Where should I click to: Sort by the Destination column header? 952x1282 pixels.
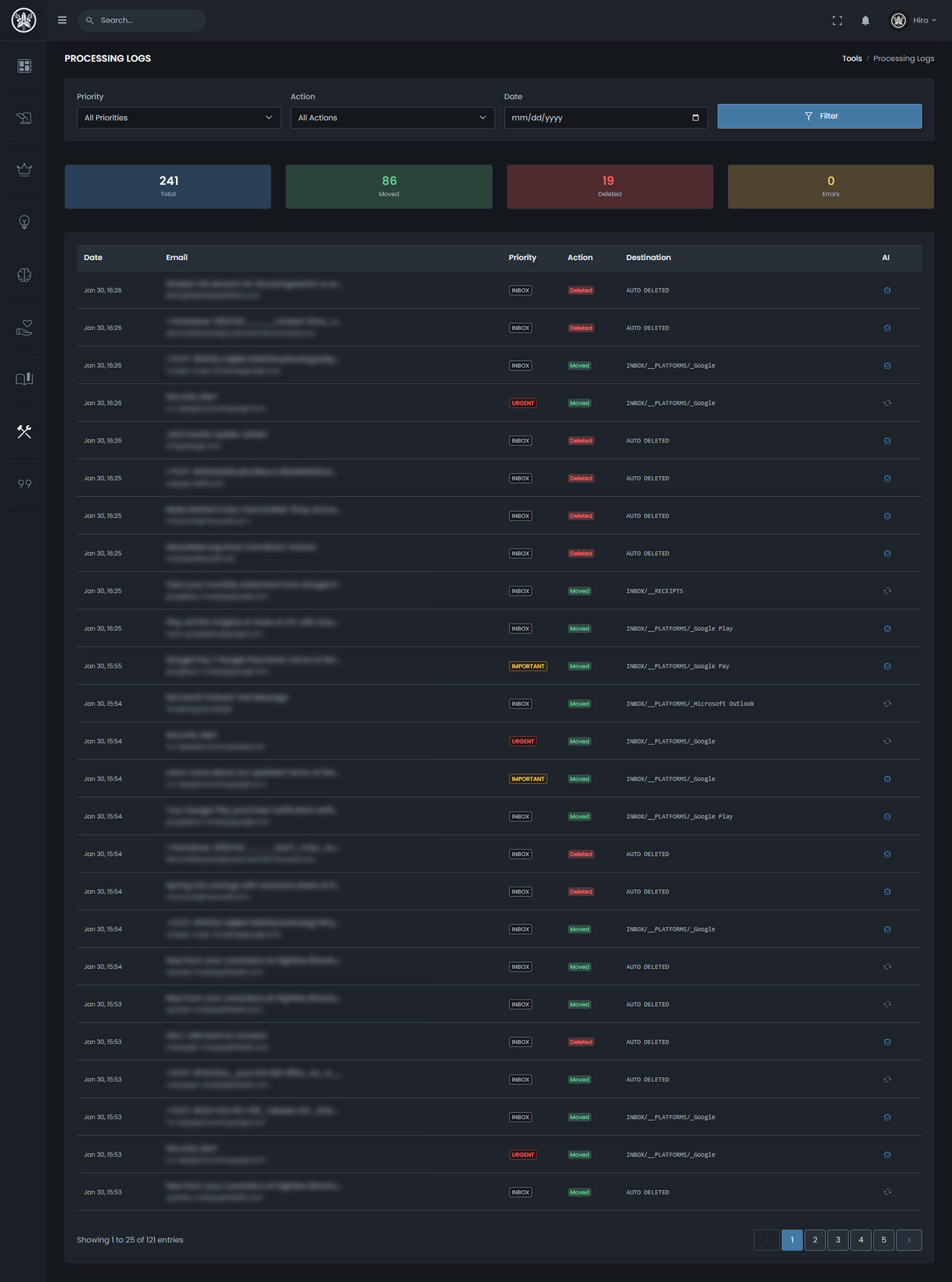pos(648,257)
